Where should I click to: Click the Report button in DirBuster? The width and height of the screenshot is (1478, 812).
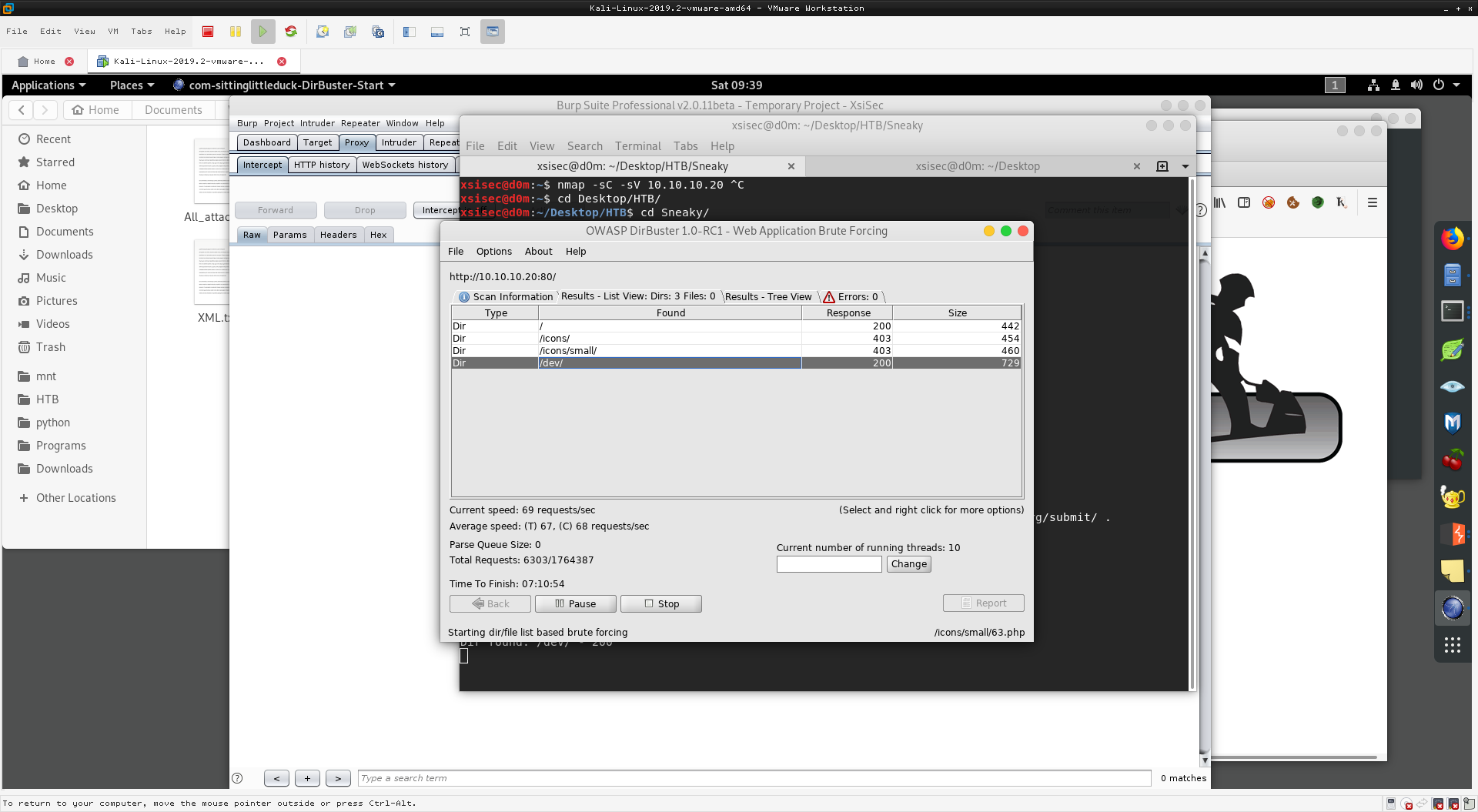pos(984,603)
